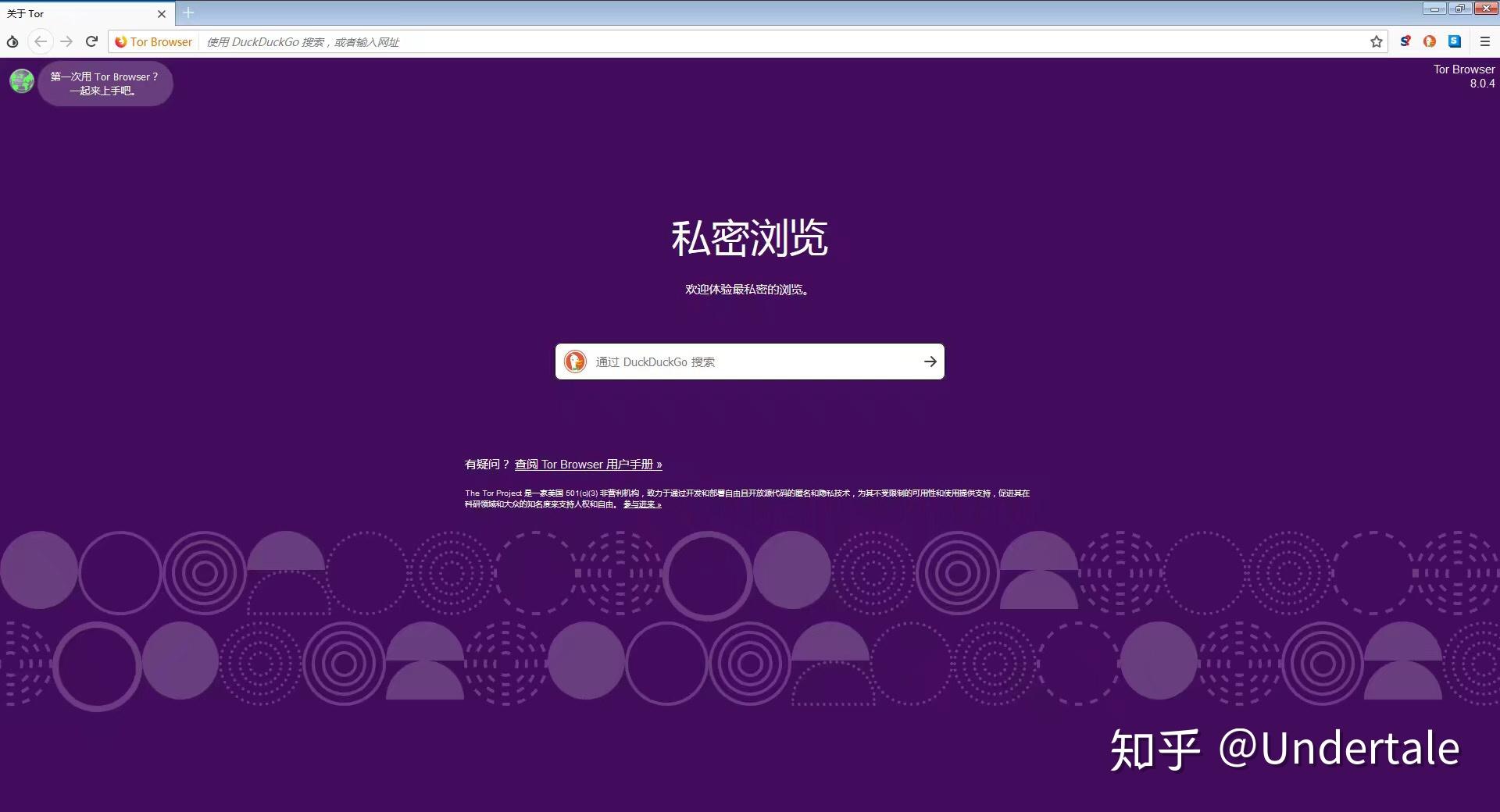
Task: Click The Tor Project description paragraph
Action: tap(747, 499)
